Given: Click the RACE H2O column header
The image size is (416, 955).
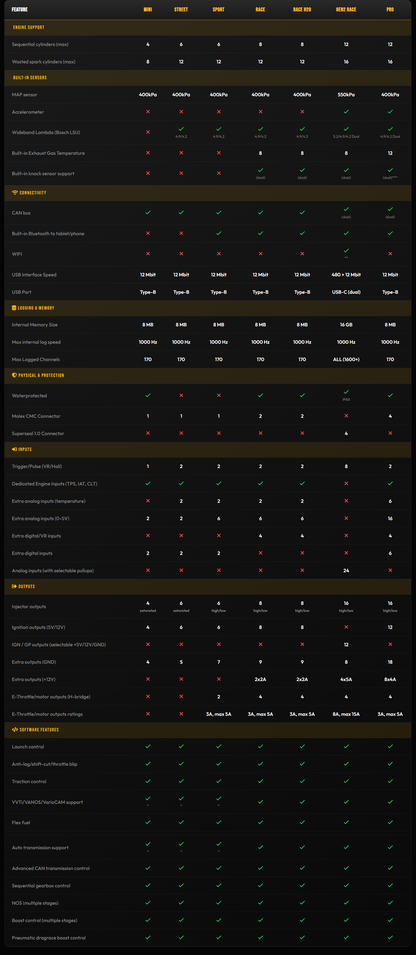Looking at the screenshot, I should point(302,10).
